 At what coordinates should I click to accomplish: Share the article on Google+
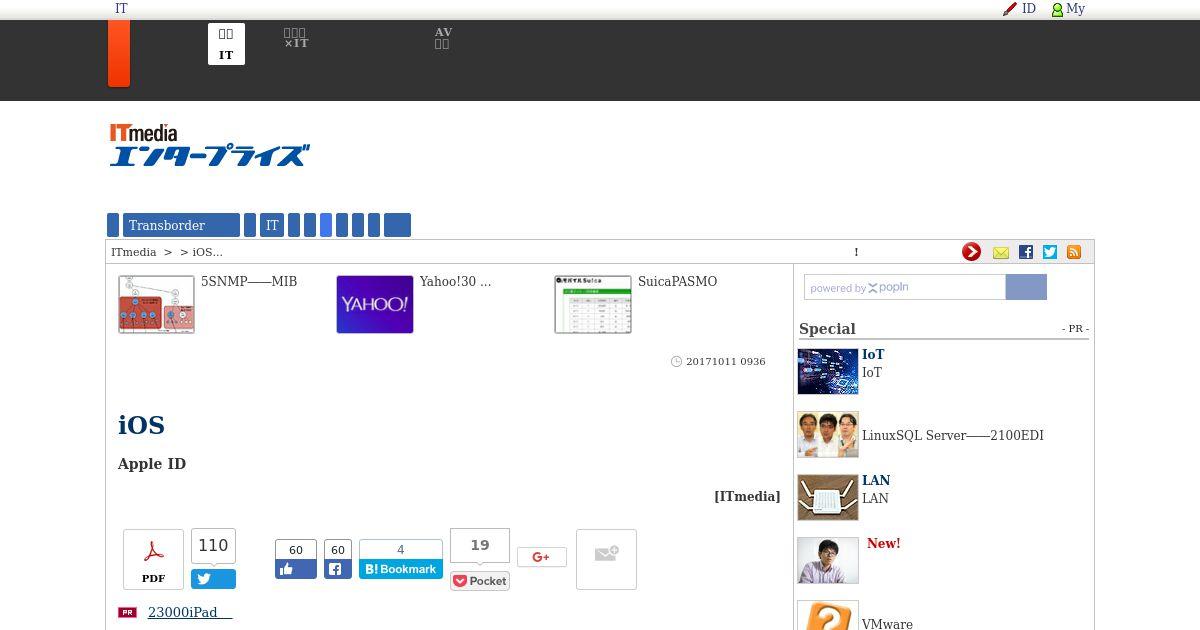click(541, 557)
